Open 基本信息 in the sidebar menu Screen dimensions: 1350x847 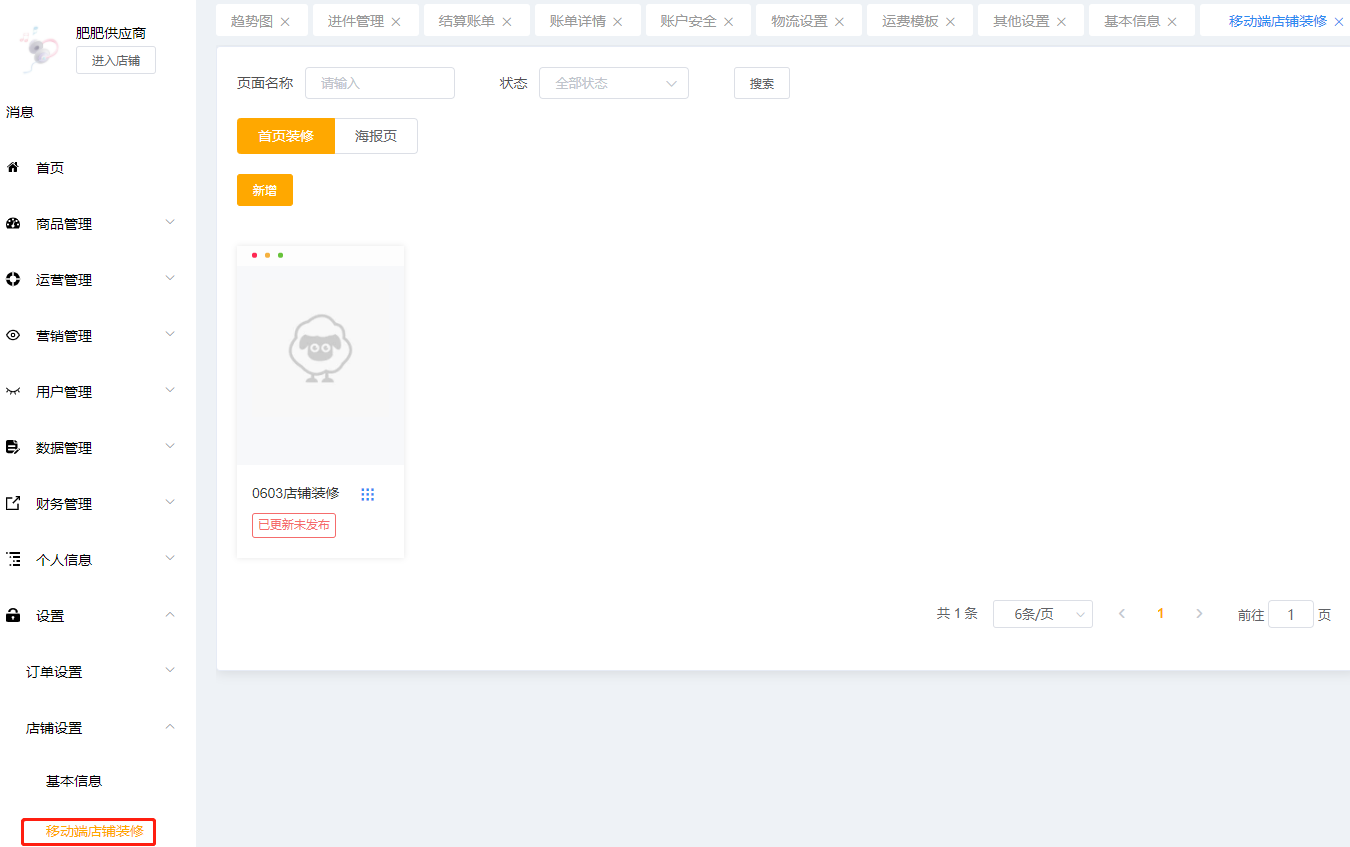pyautogui.click(x=74, y=781)
